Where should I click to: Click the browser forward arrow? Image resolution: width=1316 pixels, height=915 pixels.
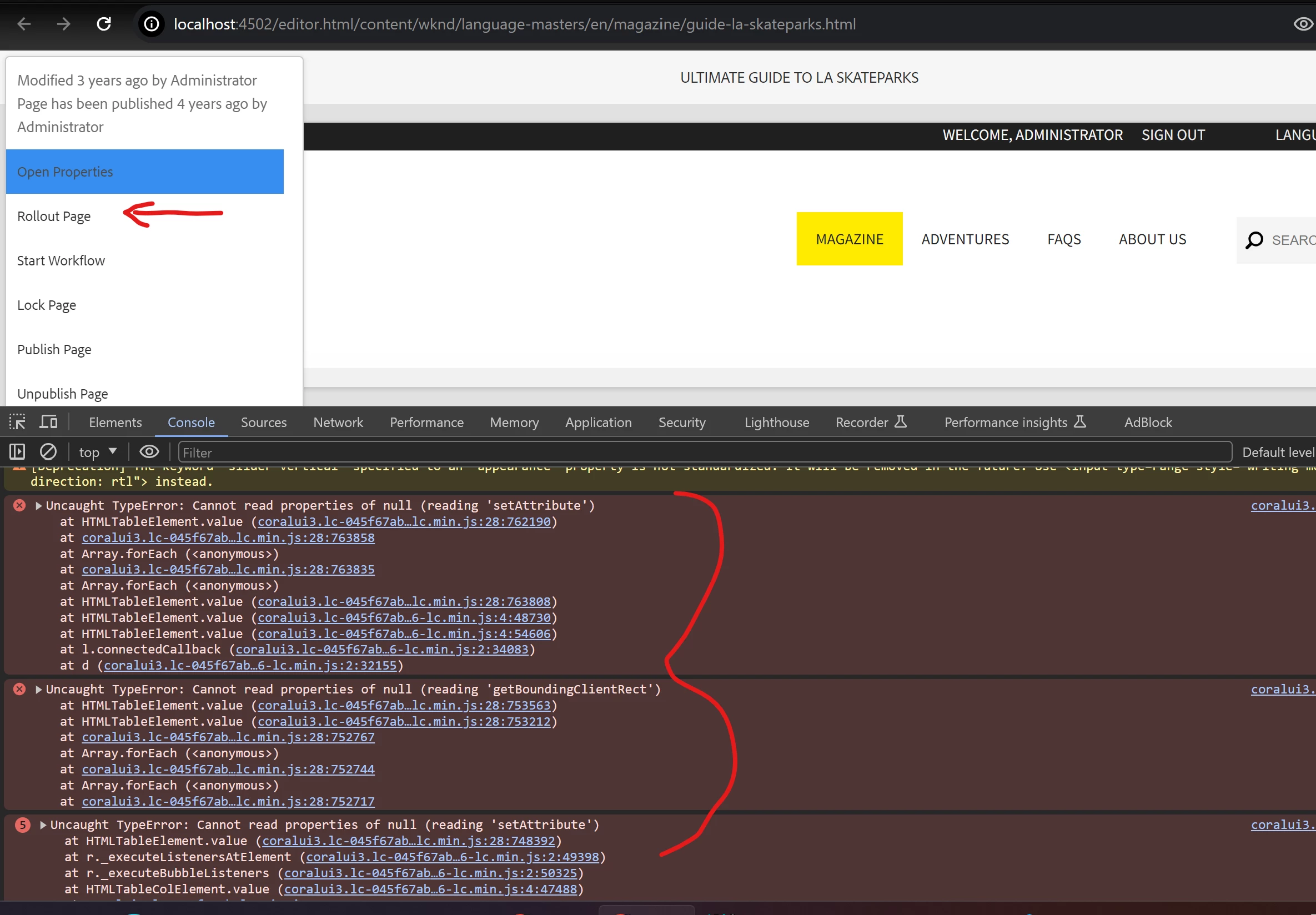click(x=64, y=24)
